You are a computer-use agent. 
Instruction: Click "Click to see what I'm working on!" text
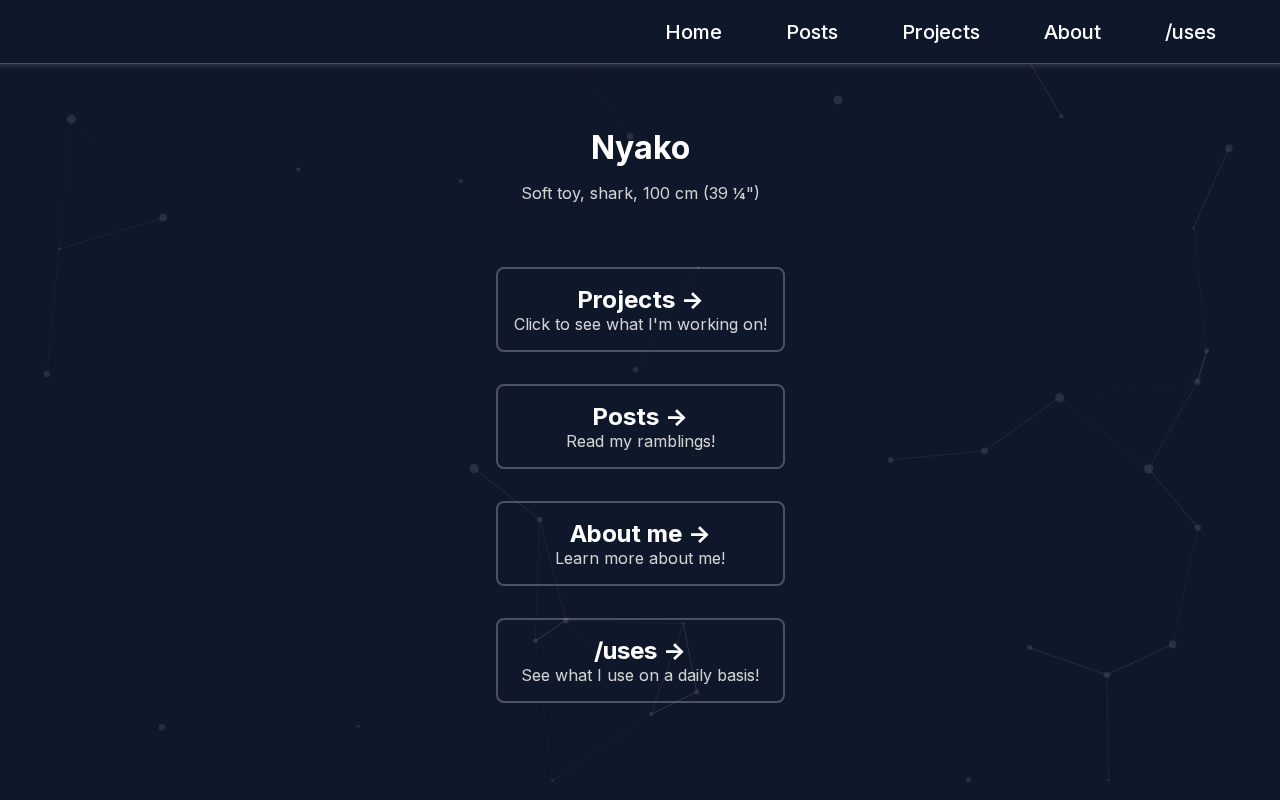(x=640, y=325)
